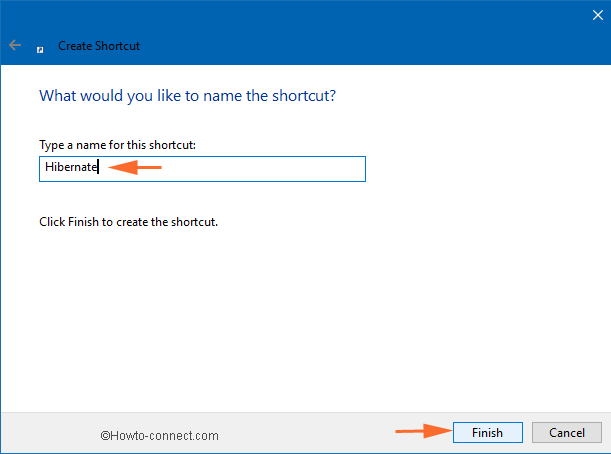611x454 pixels.
Task: Click the 'Create Shortcut' window title text
Action: [x=99, y=46]
